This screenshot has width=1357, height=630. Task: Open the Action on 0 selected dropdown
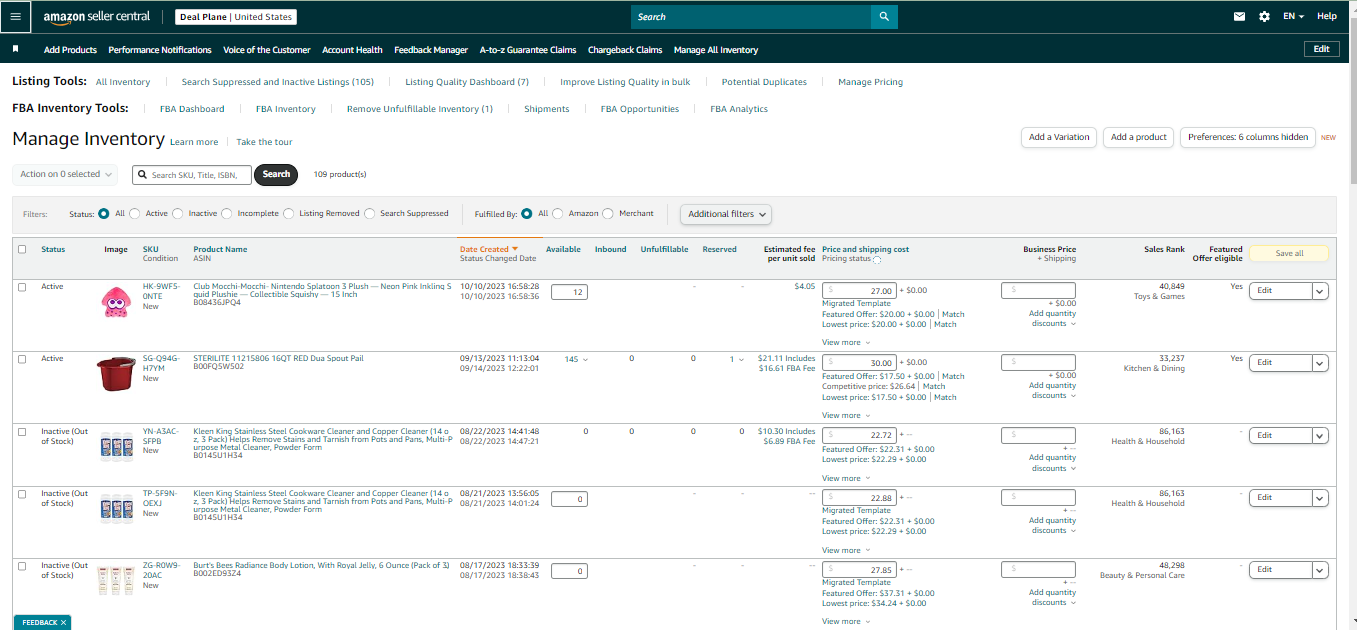click(x=65, y=174)
